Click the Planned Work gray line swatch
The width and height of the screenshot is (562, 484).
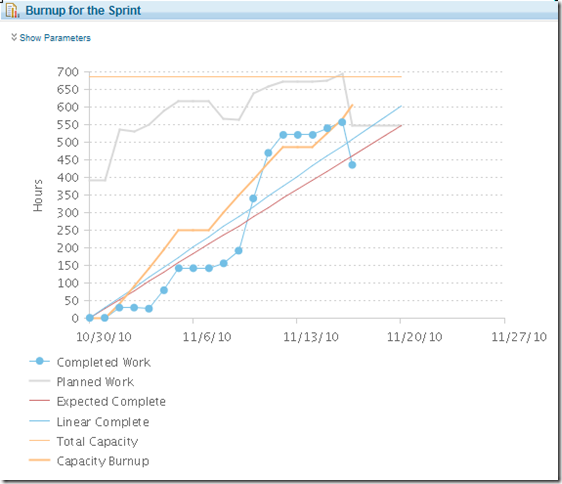coord(39,381)
